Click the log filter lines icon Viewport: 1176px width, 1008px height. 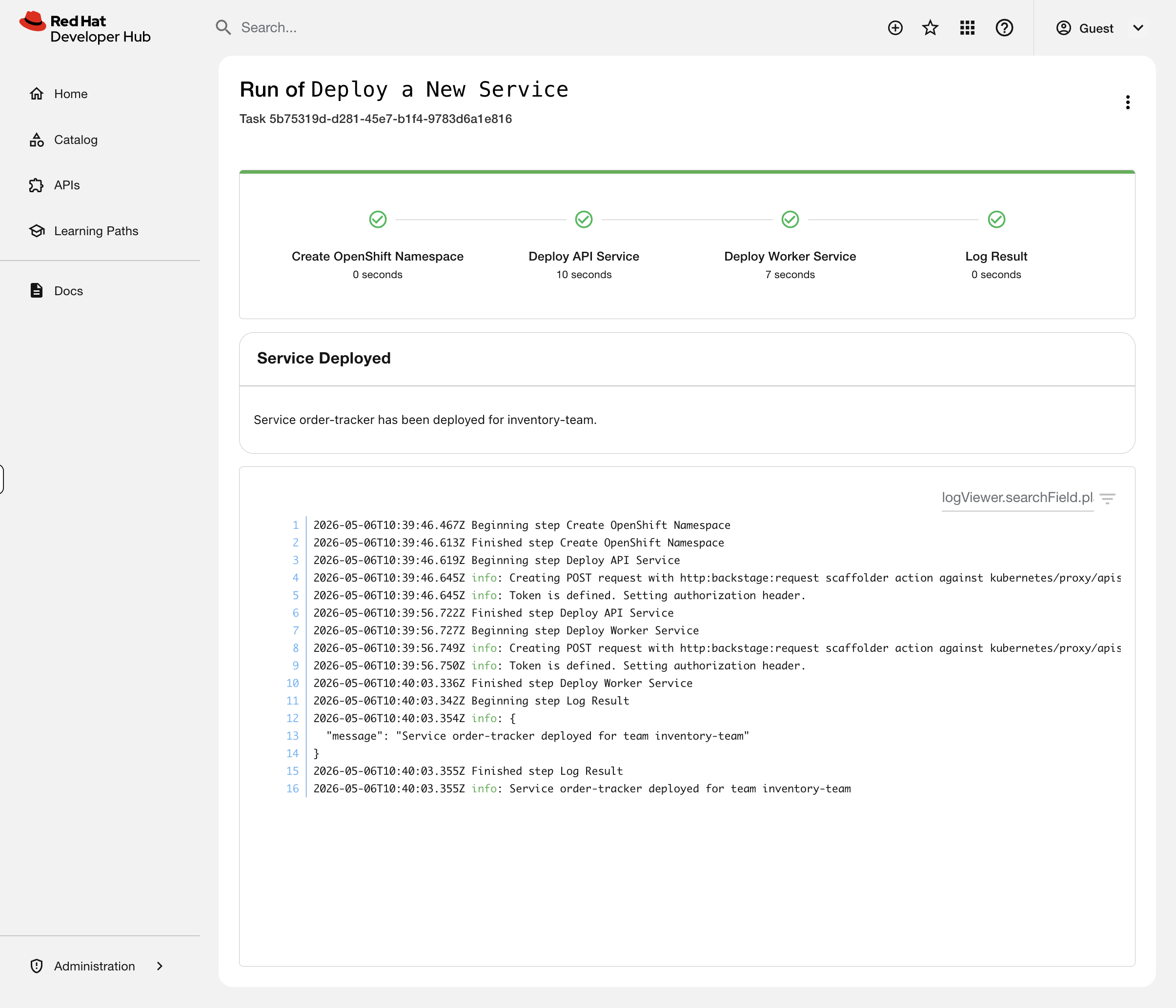1107,498
